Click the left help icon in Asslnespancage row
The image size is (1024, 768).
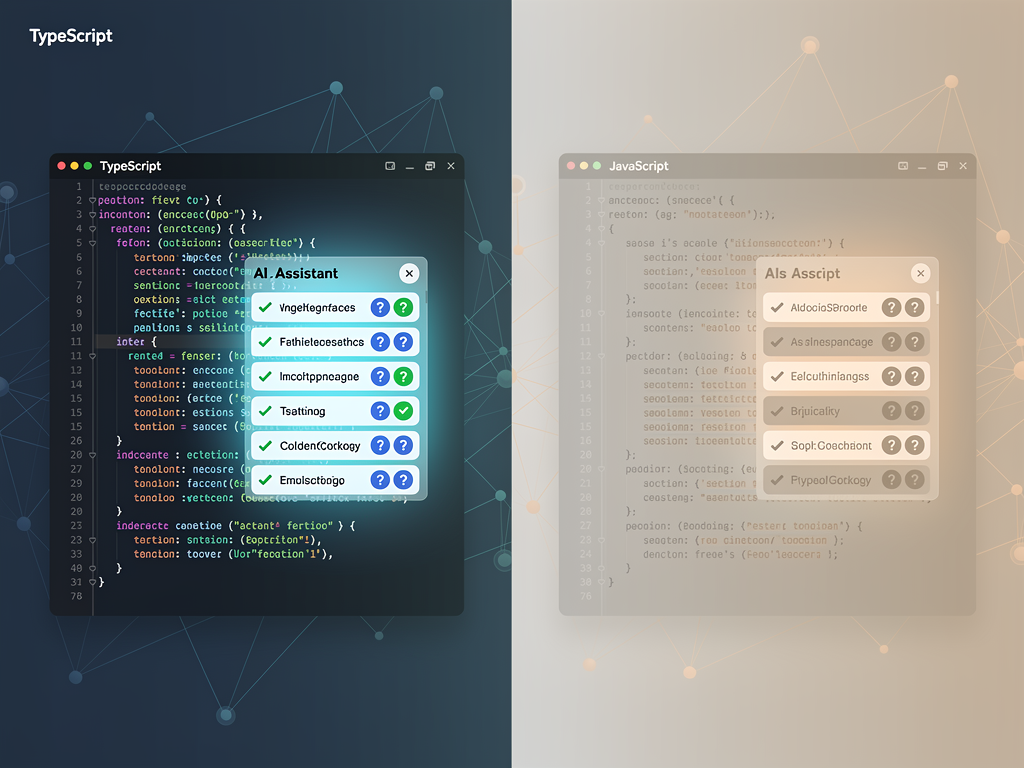click(891, 342)
